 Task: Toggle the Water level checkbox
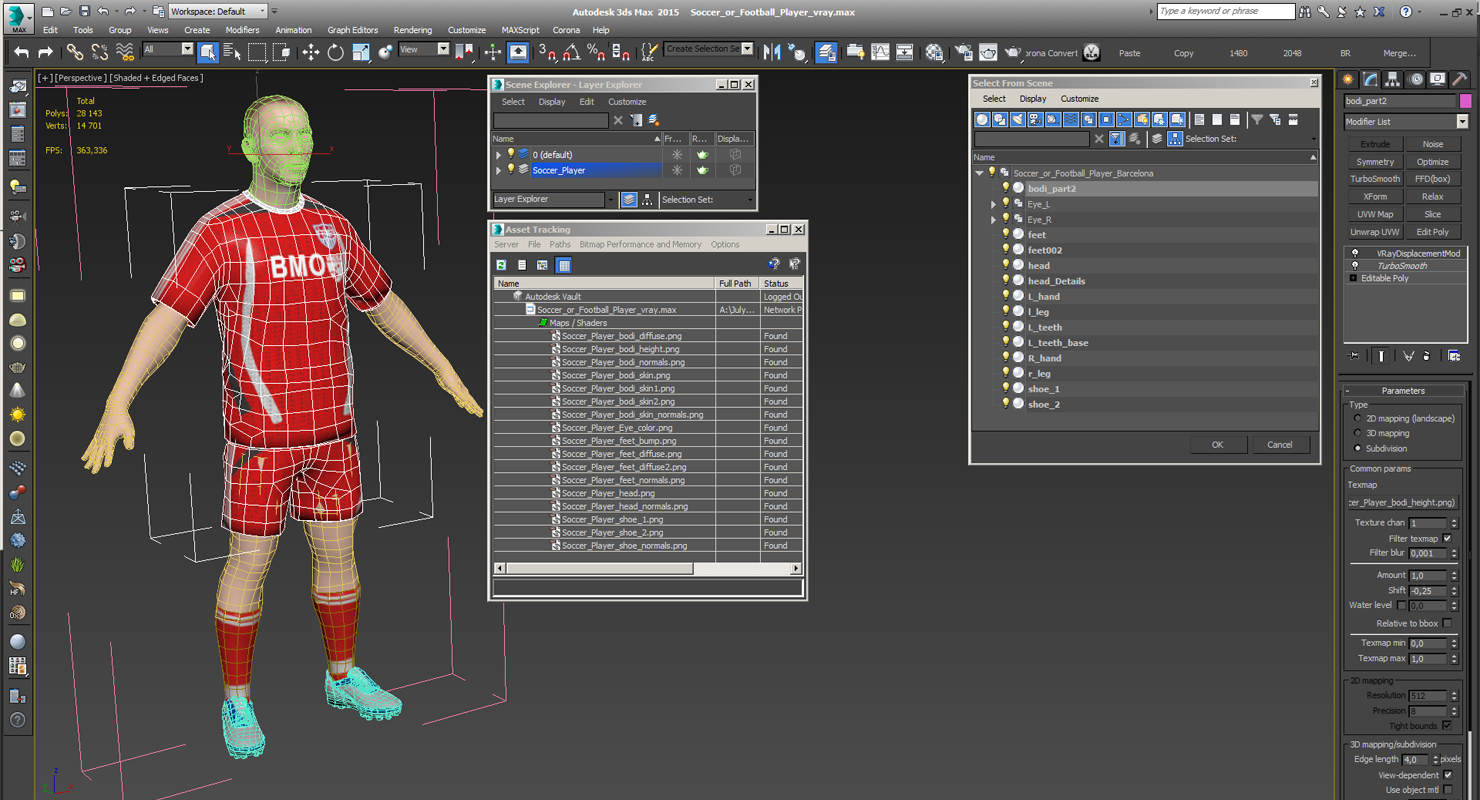coord(1402,605)
